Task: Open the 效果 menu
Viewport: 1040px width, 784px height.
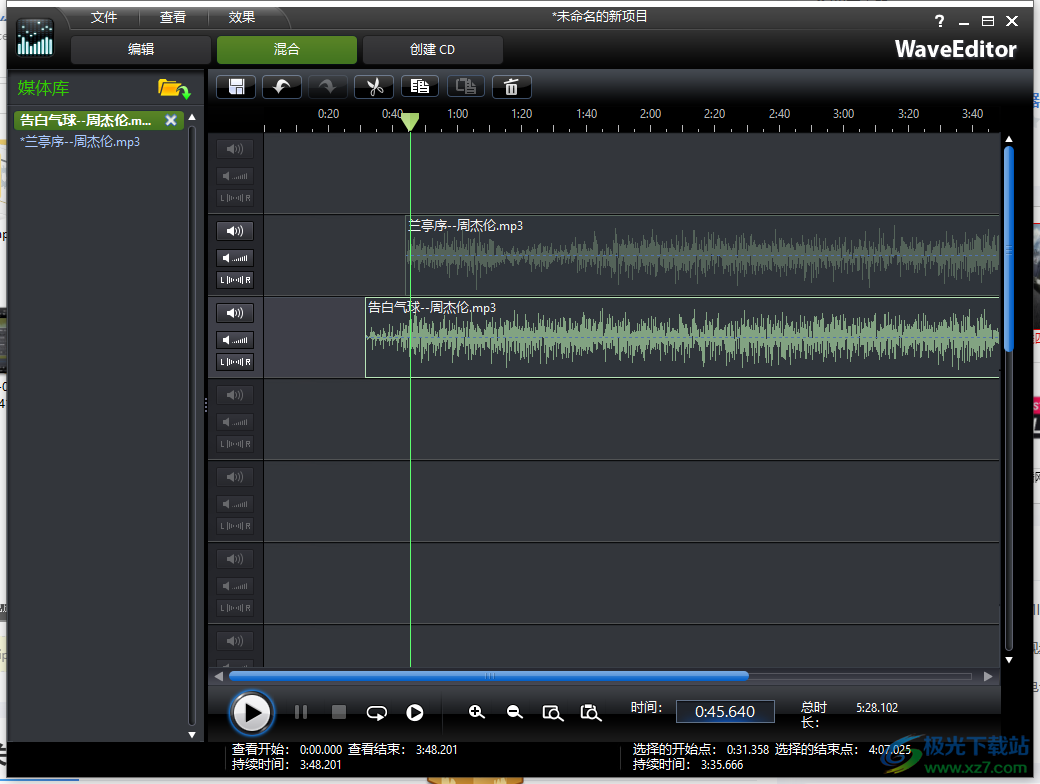Action: click(241, 16)
